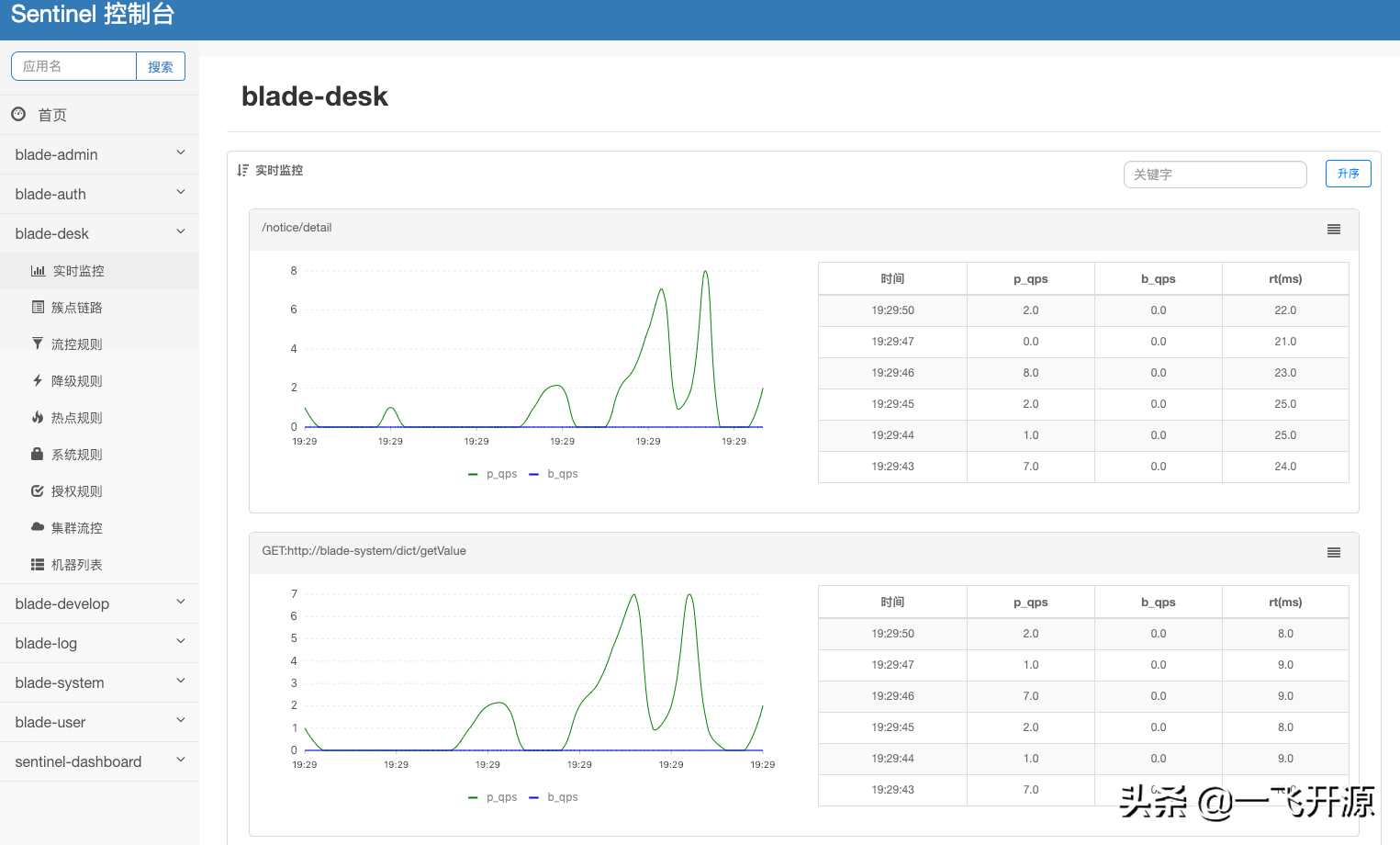Collapse the blade-desk application
The image size is (1400, 845).
pos(99,233)
